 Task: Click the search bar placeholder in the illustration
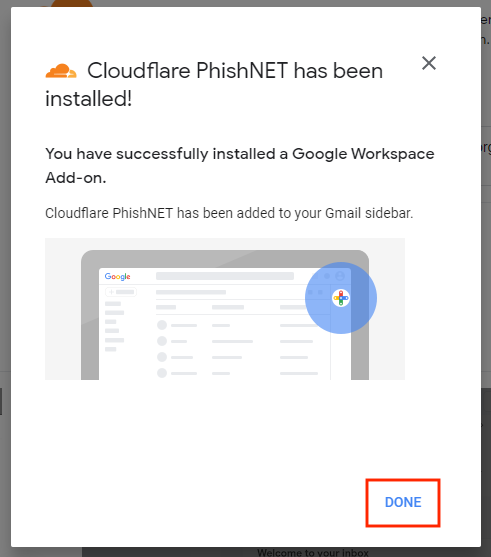[225, 276]
